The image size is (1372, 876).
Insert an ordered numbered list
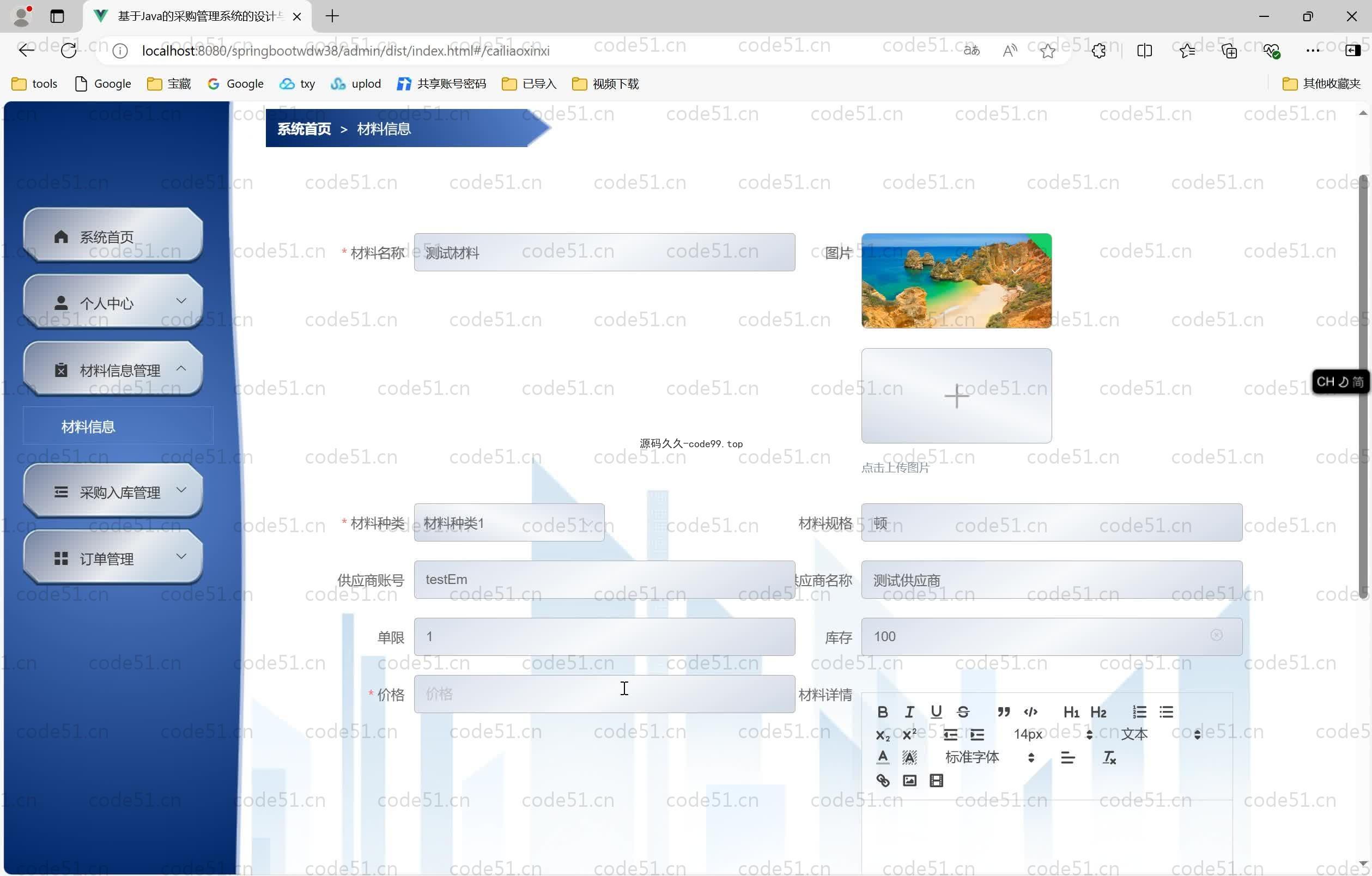pyautogui.click(x=1139, y=712)
